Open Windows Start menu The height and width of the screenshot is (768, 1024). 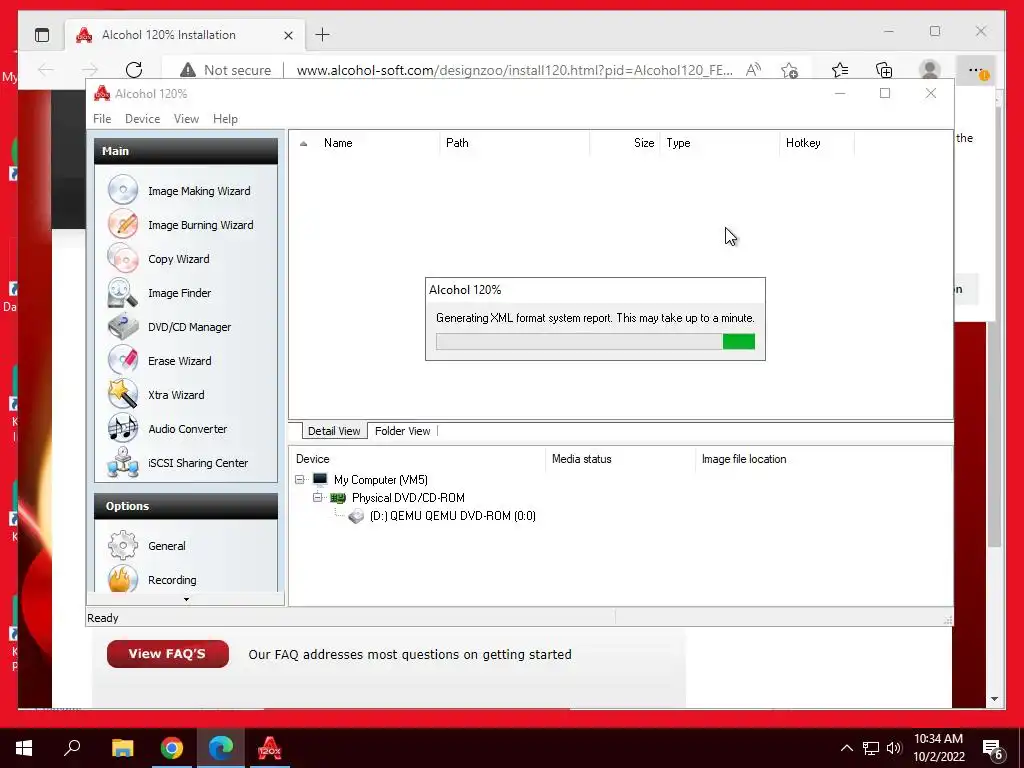[24, 748]
